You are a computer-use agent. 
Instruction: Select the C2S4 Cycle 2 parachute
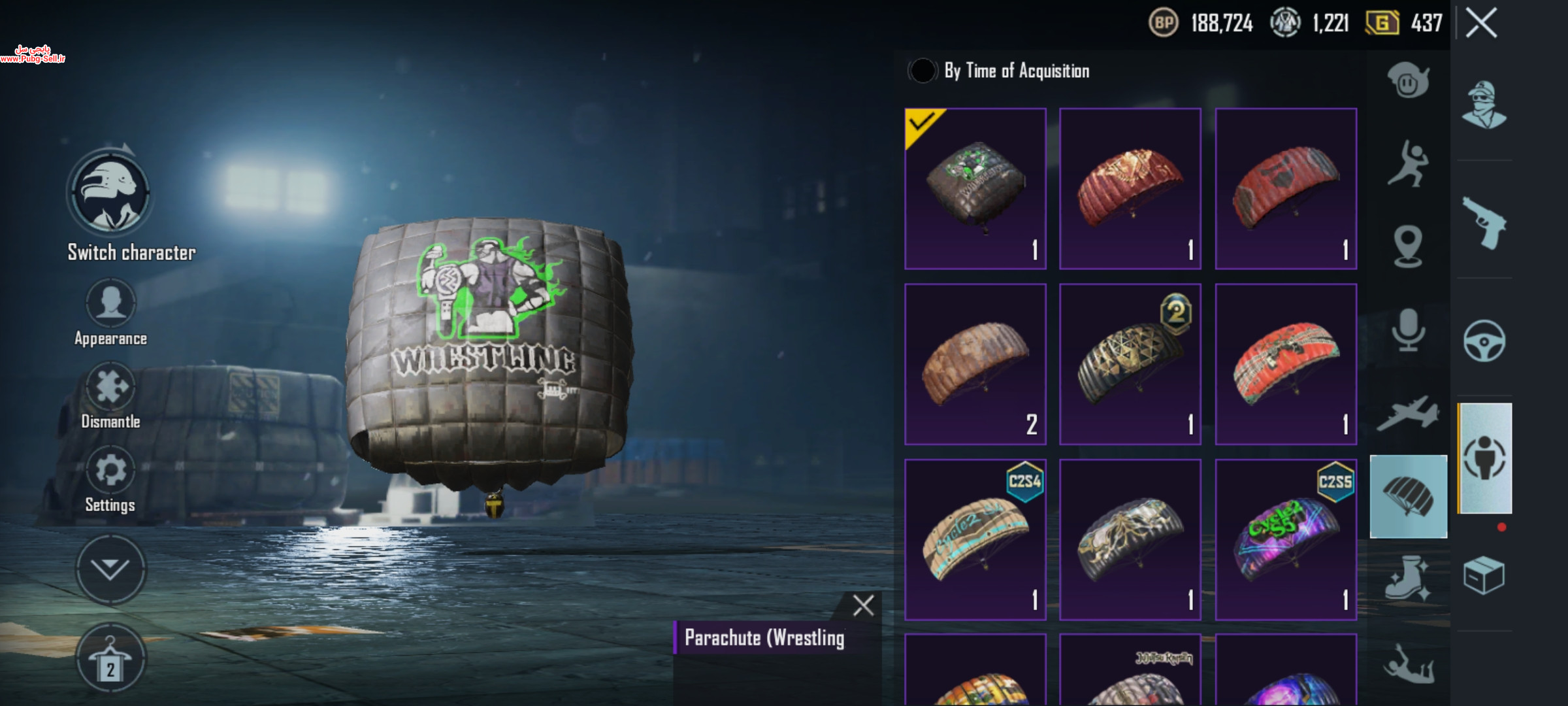pyautogui.click(x=975, y=539)
